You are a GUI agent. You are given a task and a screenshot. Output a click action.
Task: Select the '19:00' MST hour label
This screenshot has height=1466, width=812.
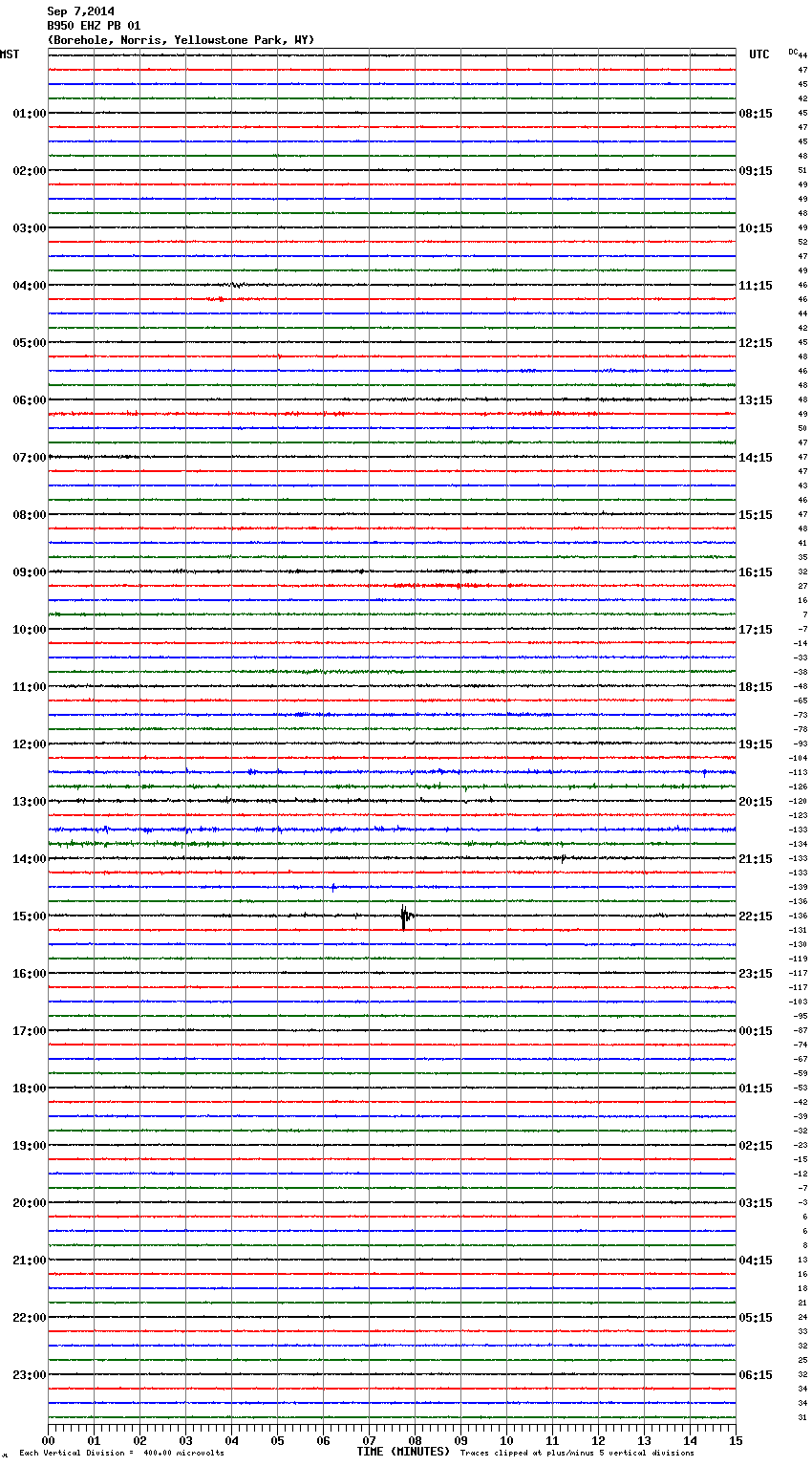tap(30, 1146)
